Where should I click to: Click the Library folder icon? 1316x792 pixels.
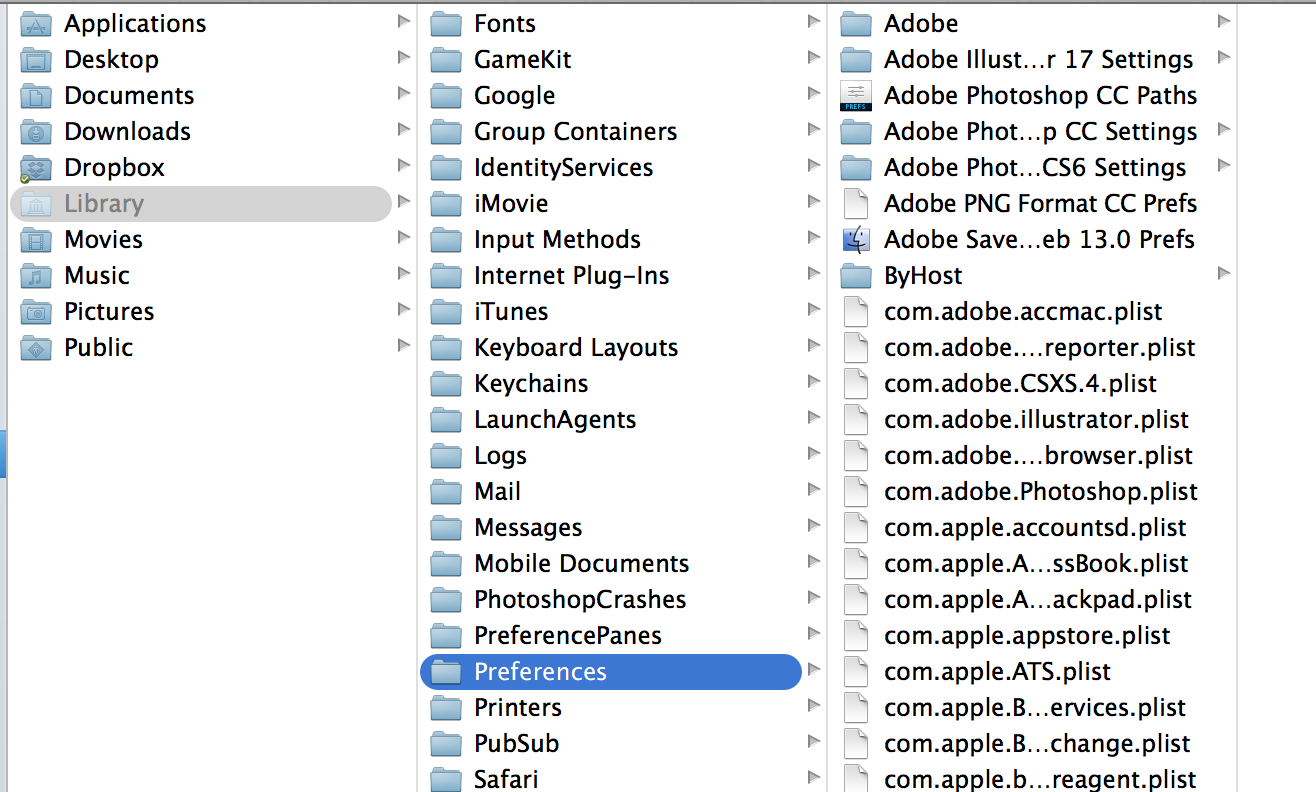pyautogui.click(x=36, y=204)
